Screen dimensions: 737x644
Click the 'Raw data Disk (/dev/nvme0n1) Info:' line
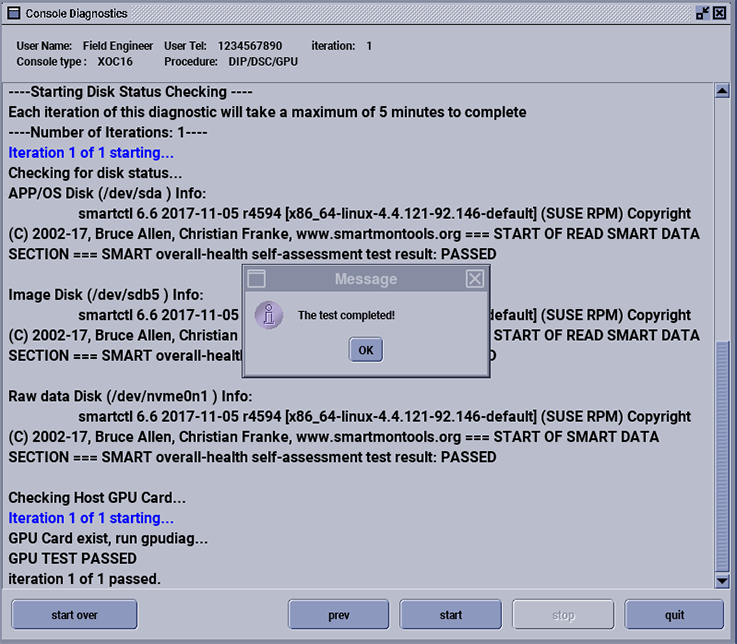[x=130, y=396]
